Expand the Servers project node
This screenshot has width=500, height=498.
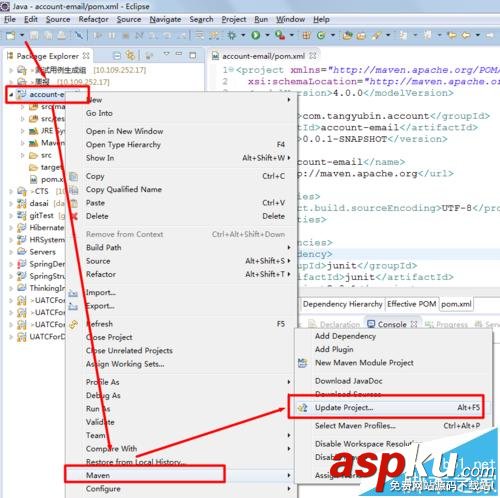click(11, 252)
